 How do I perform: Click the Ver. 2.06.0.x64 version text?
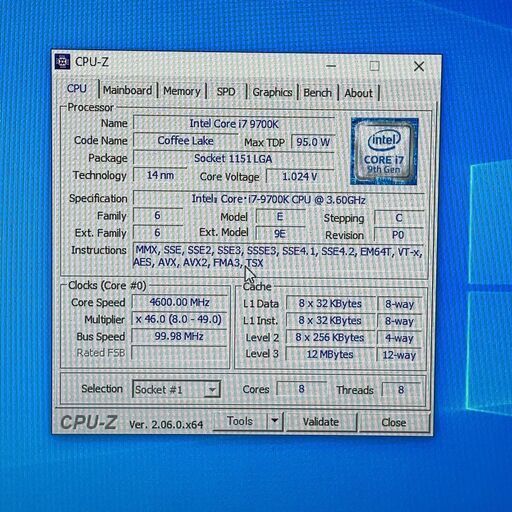(166, 425)
